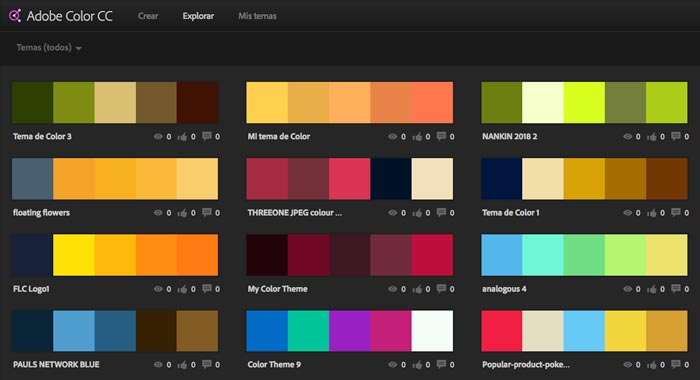Select navy swatch in Tema de Color 1
Image resolution: width=700 pixels, height=380 pixels.
pos(502,179)
